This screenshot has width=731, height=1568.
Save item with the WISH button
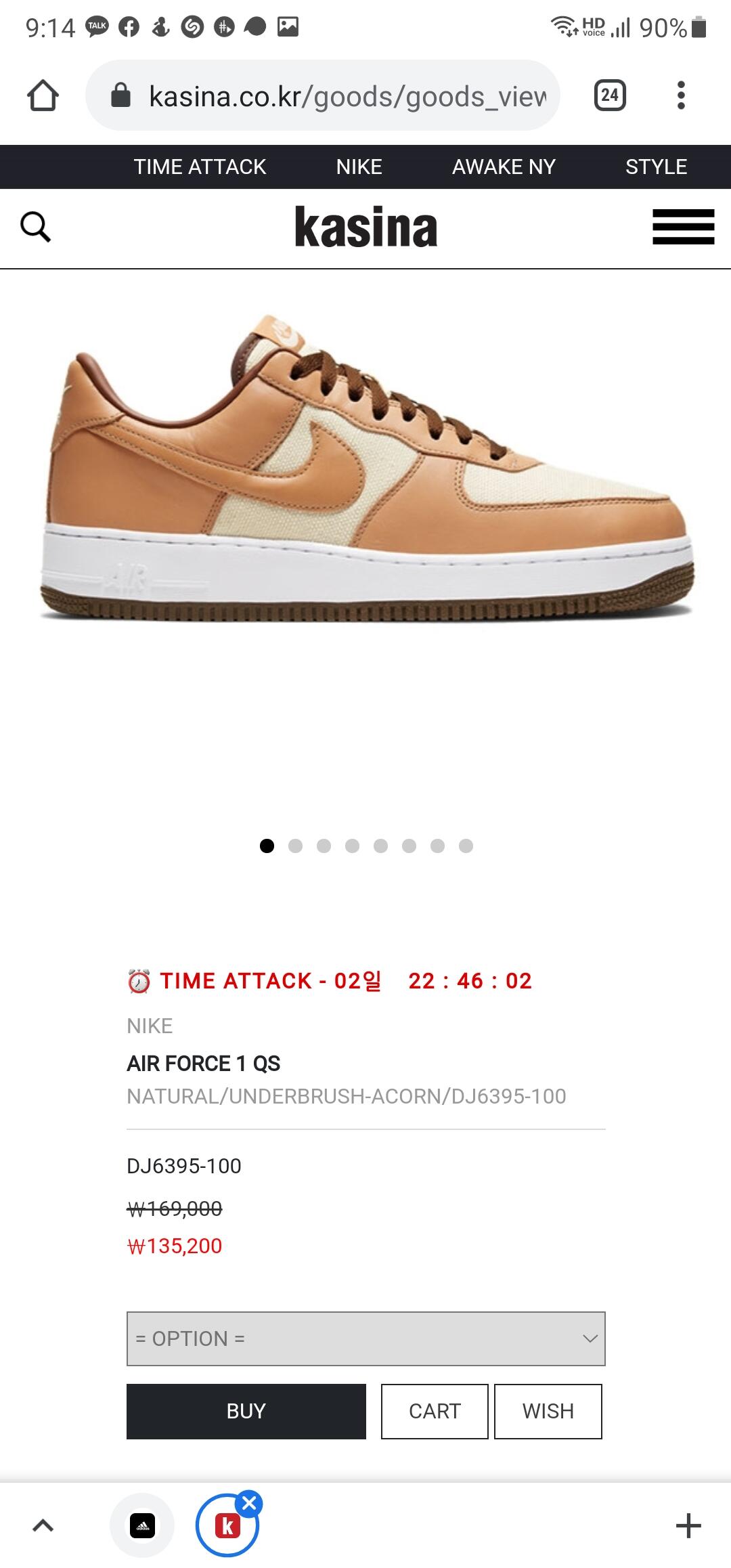548,1412
